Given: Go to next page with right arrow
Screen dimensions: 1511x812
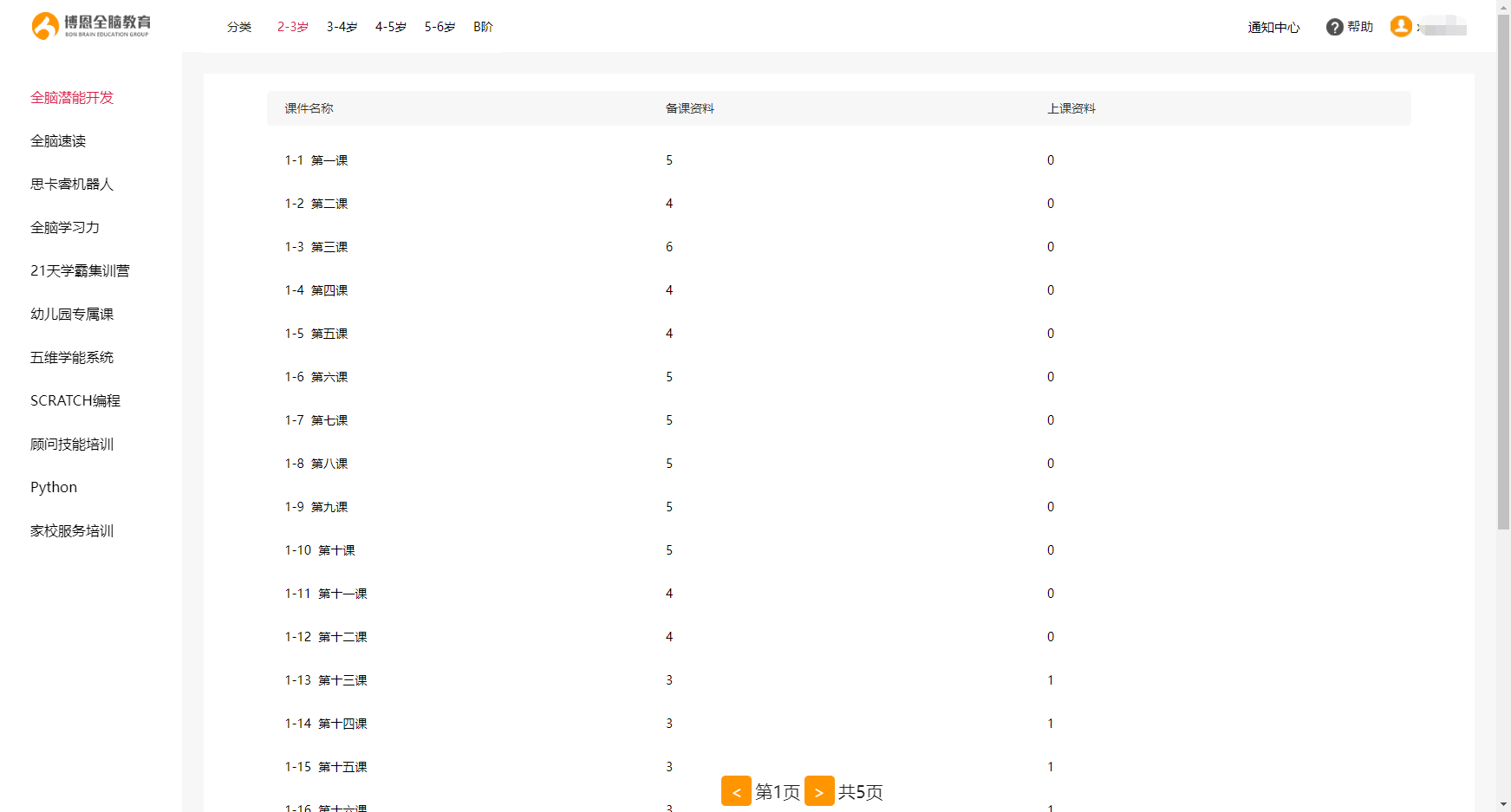Looking at the screenshot, I should pos(819,791).
